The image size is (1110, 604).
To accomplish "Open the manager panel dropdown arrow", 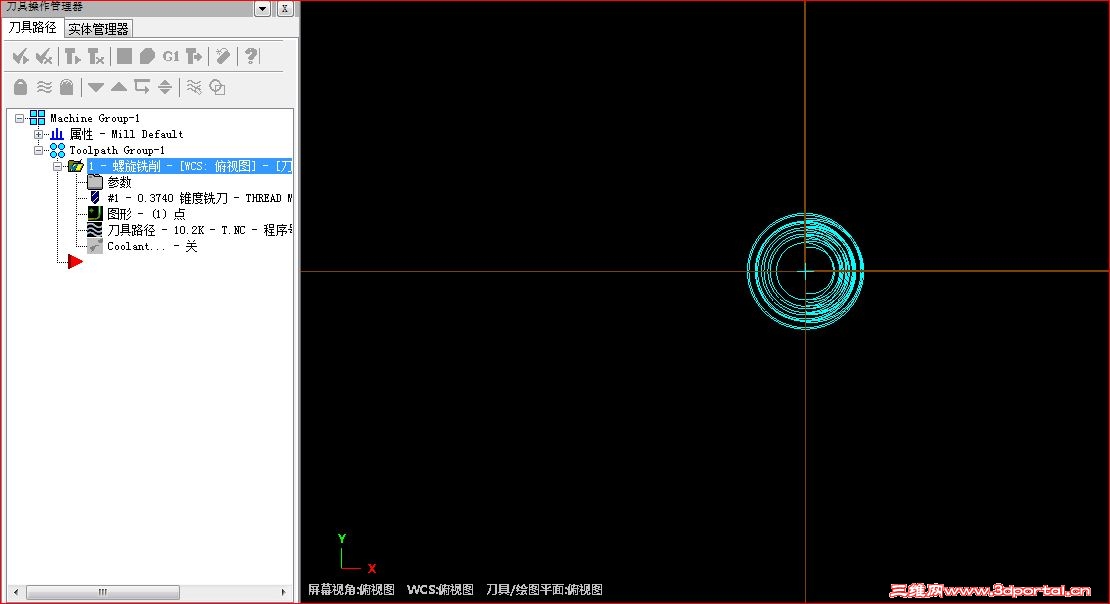I will pos(263,8).
